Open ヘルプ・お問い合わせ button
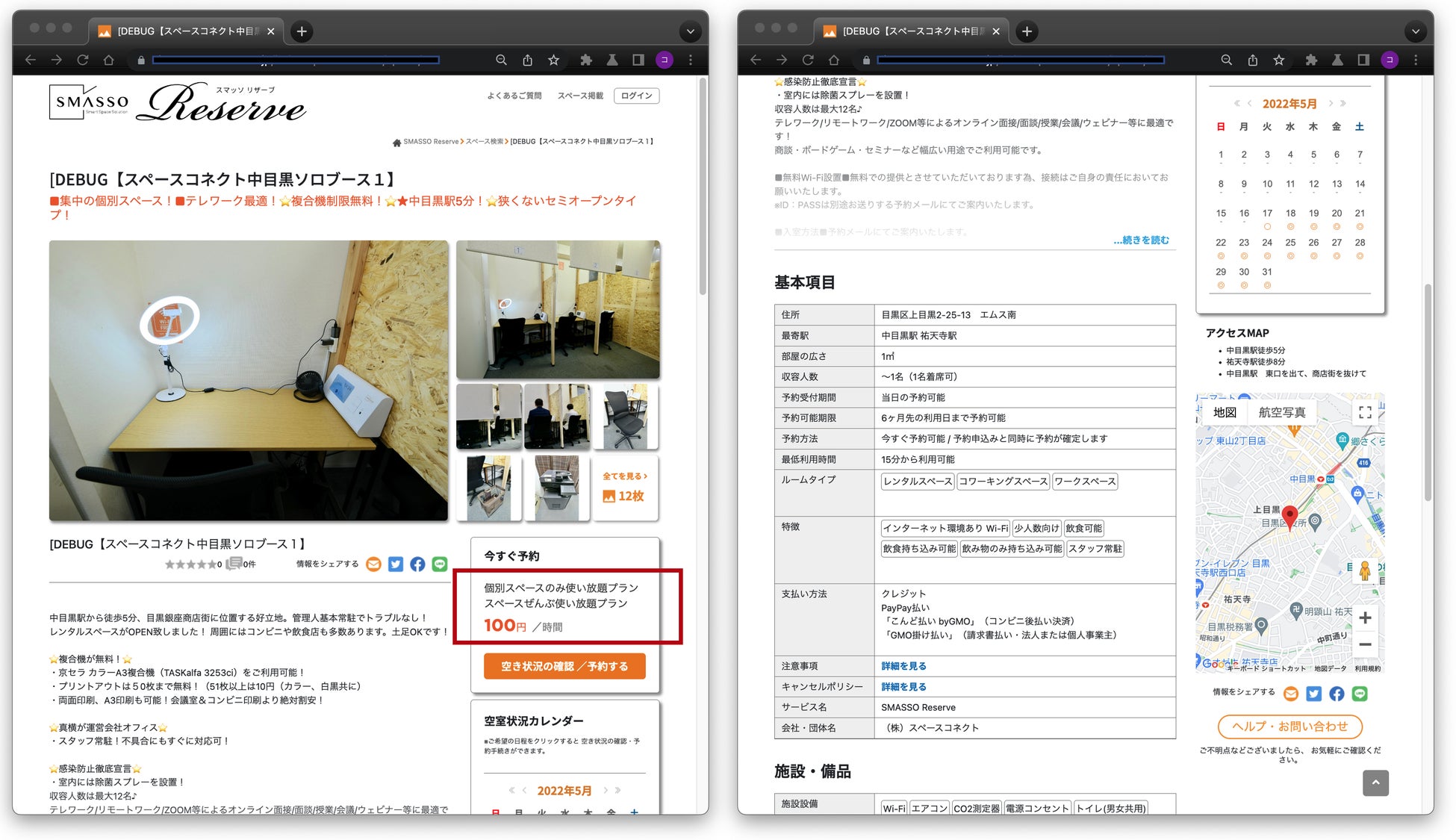Viewport: 1456px width, 840px height. tap(1289, 726)
